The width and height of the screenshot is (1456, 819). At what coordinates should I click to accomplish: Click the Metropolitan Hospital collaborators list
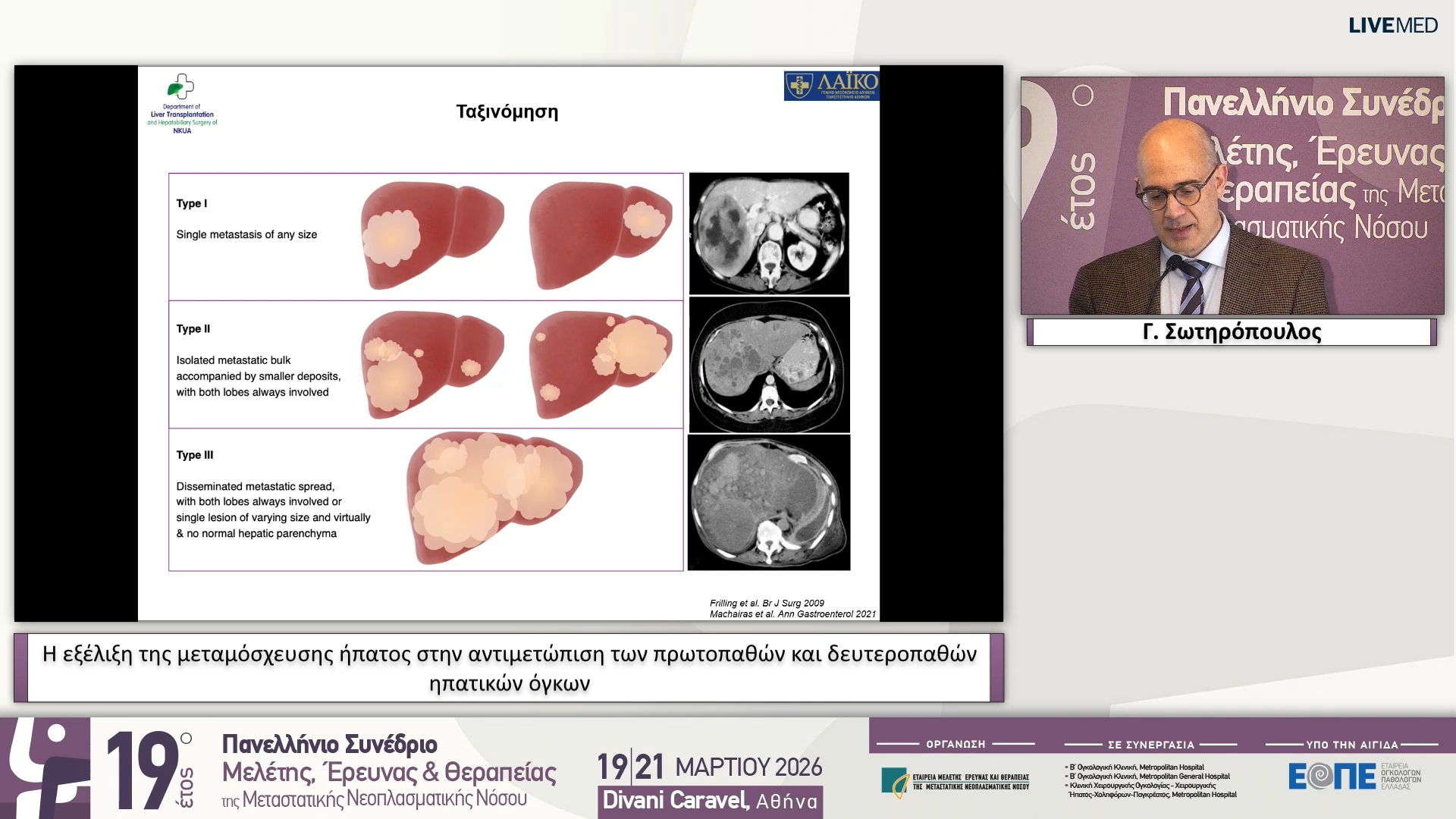pyautogui.click(x=1150, y=781)
